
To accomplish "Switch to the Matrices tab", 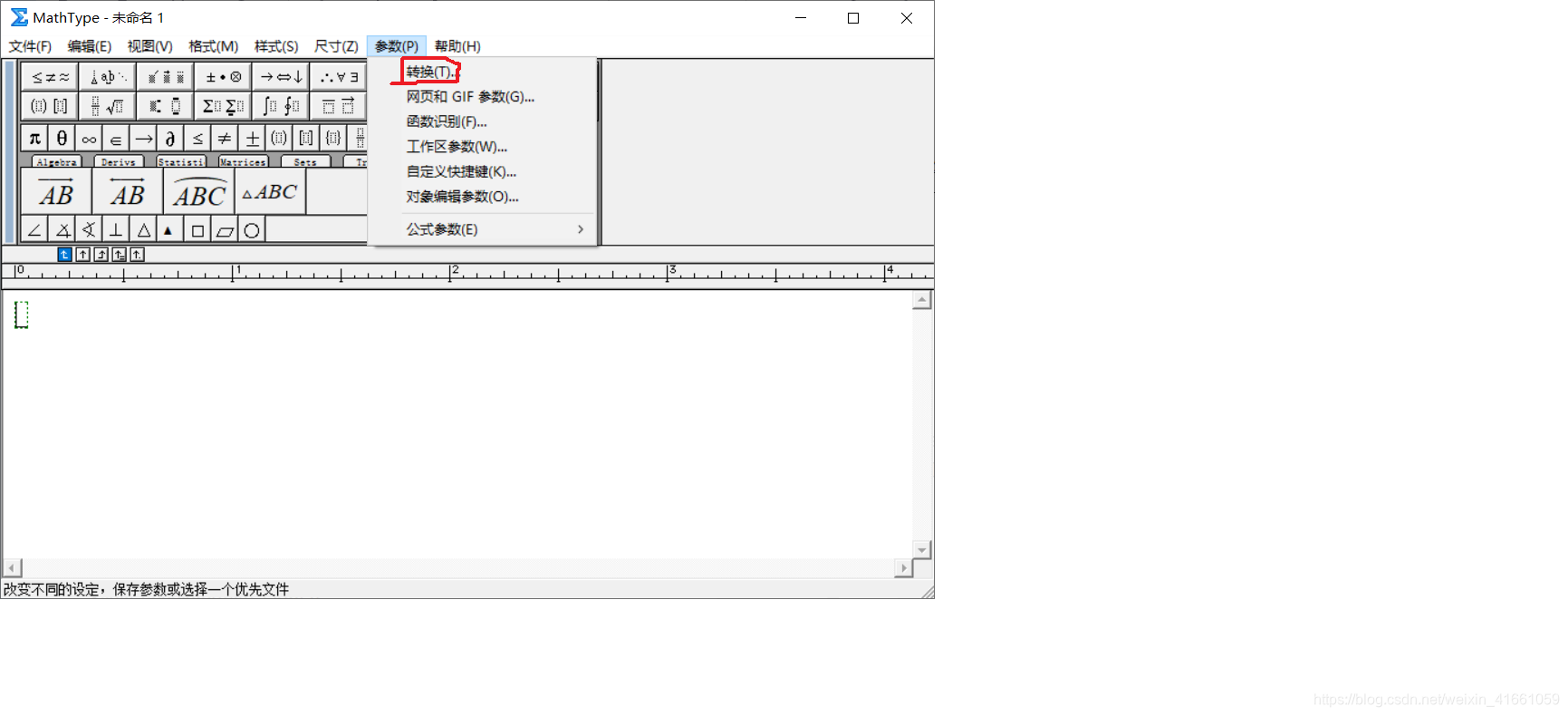I will pos(243,162).
